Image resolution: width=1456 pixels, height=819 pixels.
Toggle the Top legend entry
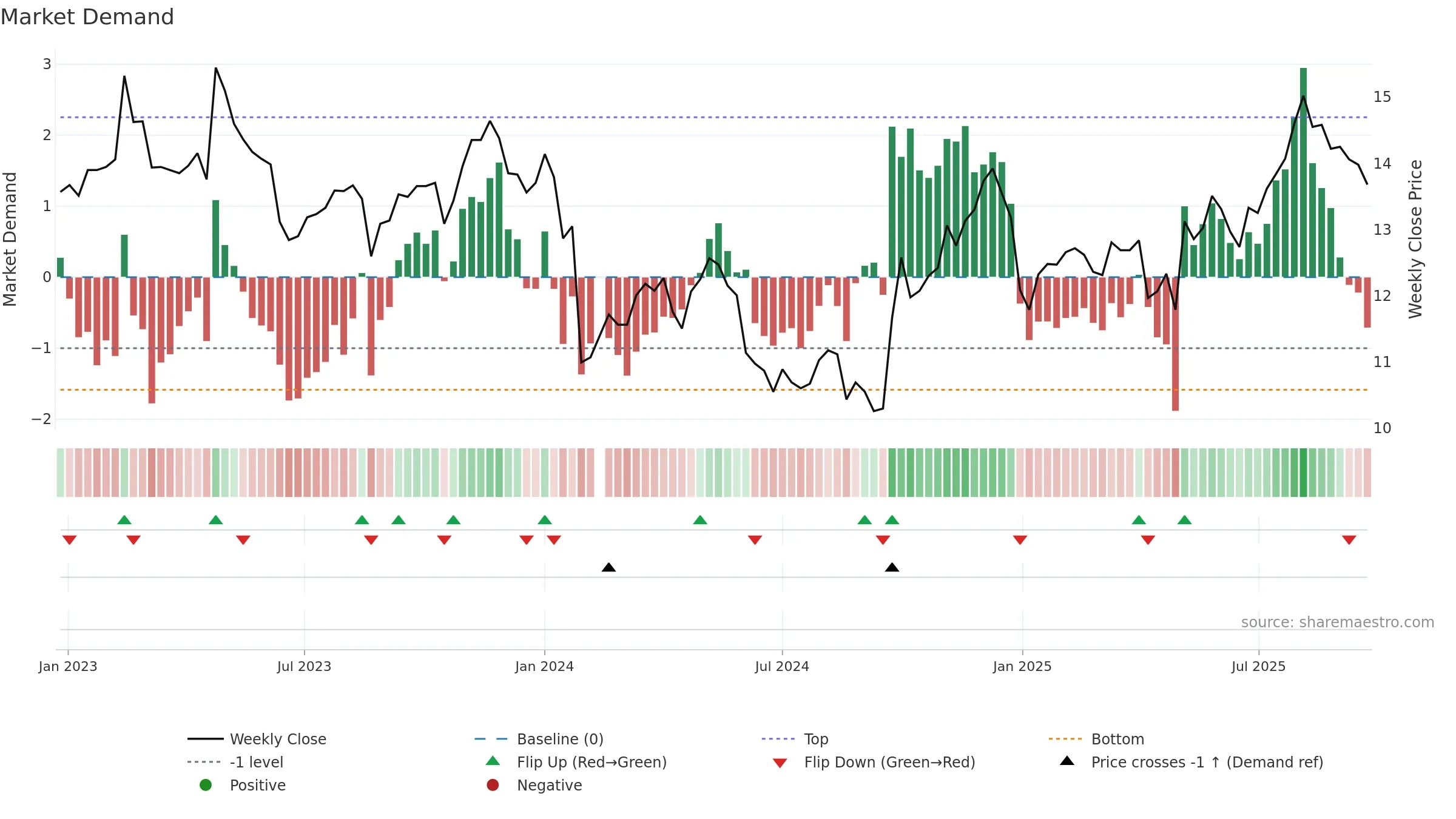click(x=795, y=739)
